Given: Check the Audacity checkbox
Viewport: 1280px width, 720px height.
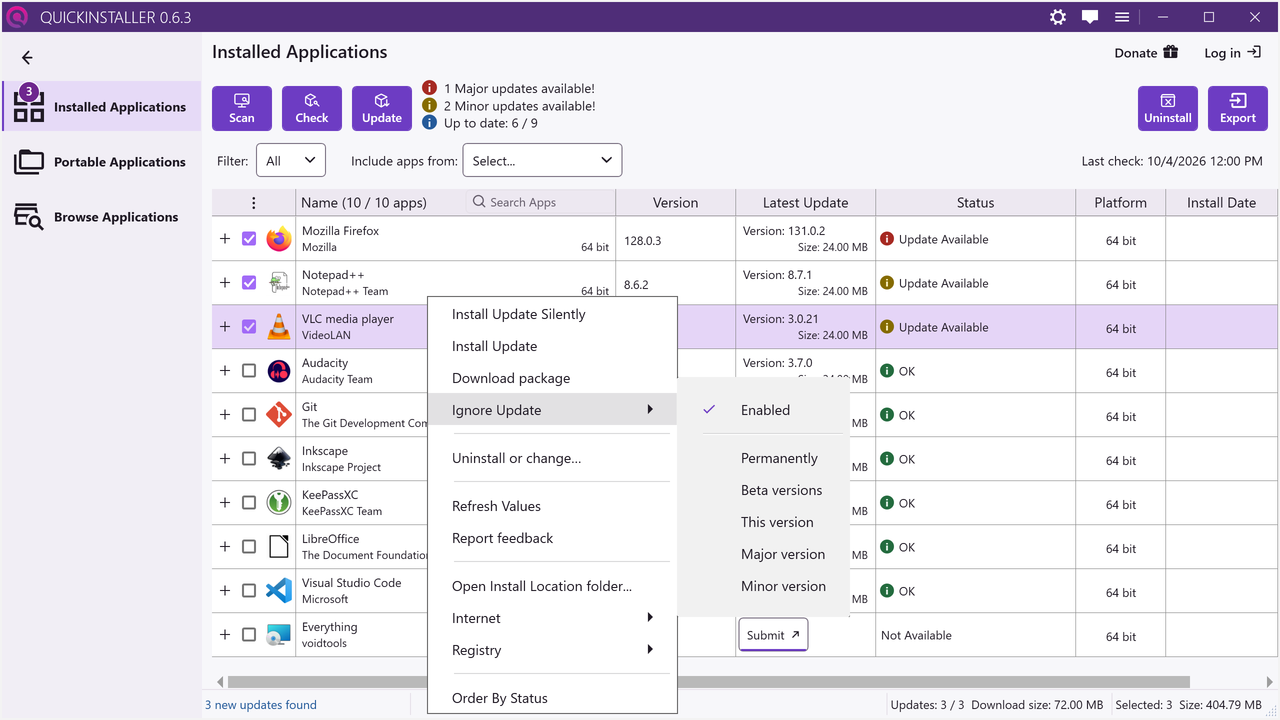Looking at the screenshot, I should (249, 371).
